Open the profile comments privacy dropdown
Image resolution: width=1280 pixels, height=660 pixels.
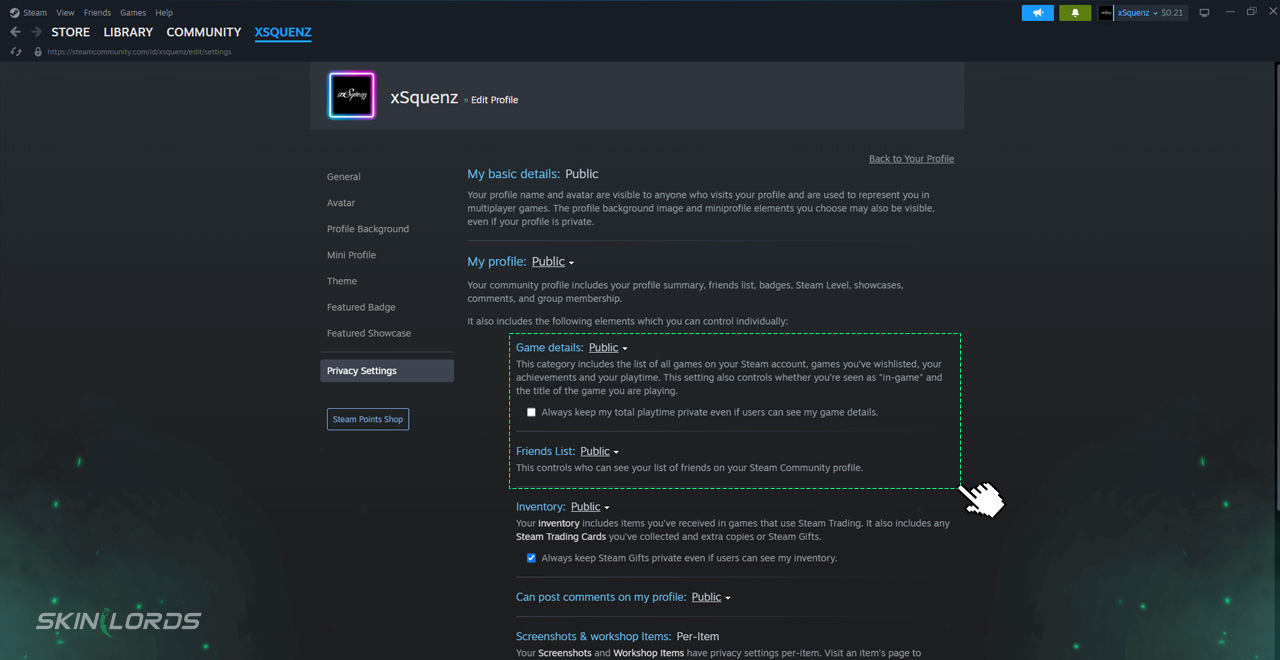pyautogui.click(x=711, y=597)
